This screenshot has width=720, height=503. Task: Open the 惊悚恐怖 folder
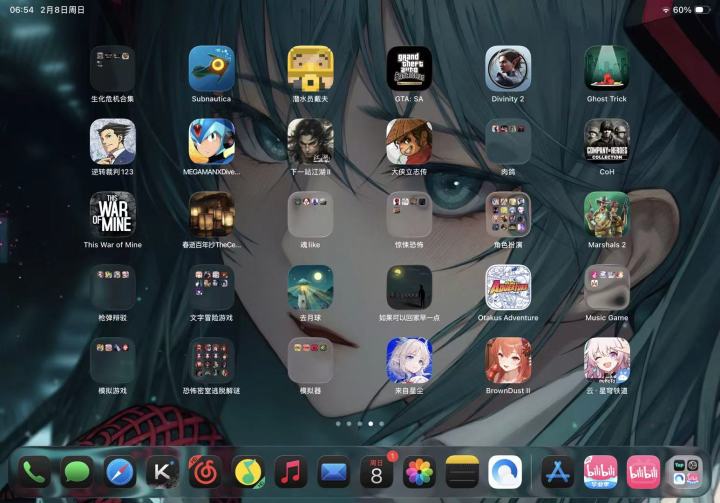(x=409, y=215)
